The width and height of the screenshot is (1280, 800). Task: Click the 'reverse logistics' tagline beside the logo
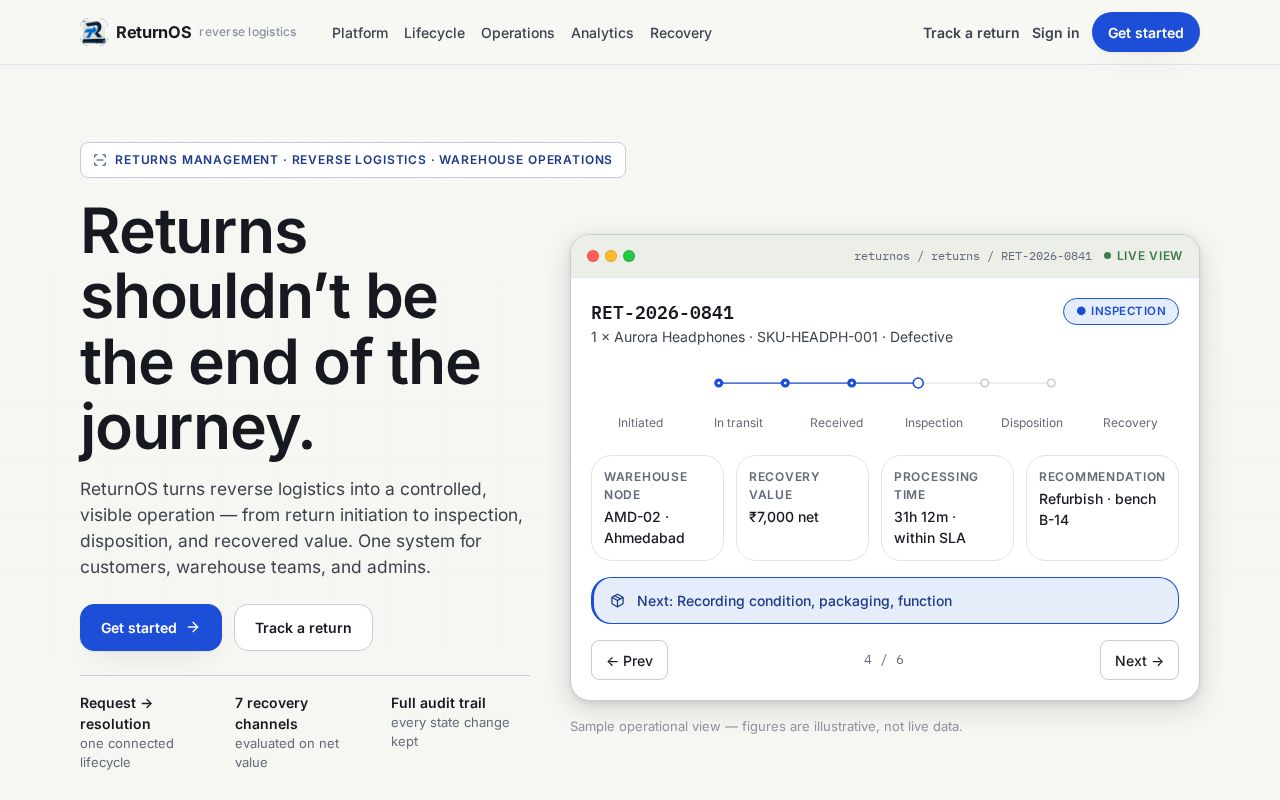click(248, 32)
